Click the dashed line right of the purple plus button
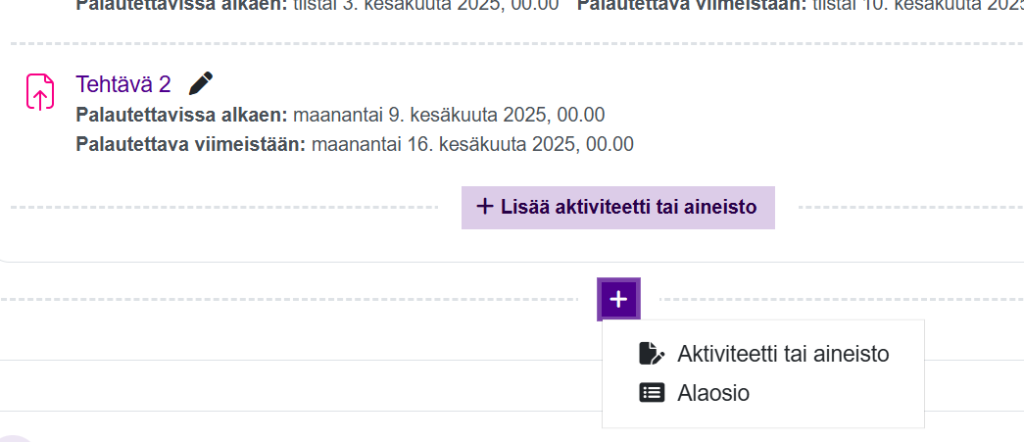1024x442 pixels. (840, 299)
